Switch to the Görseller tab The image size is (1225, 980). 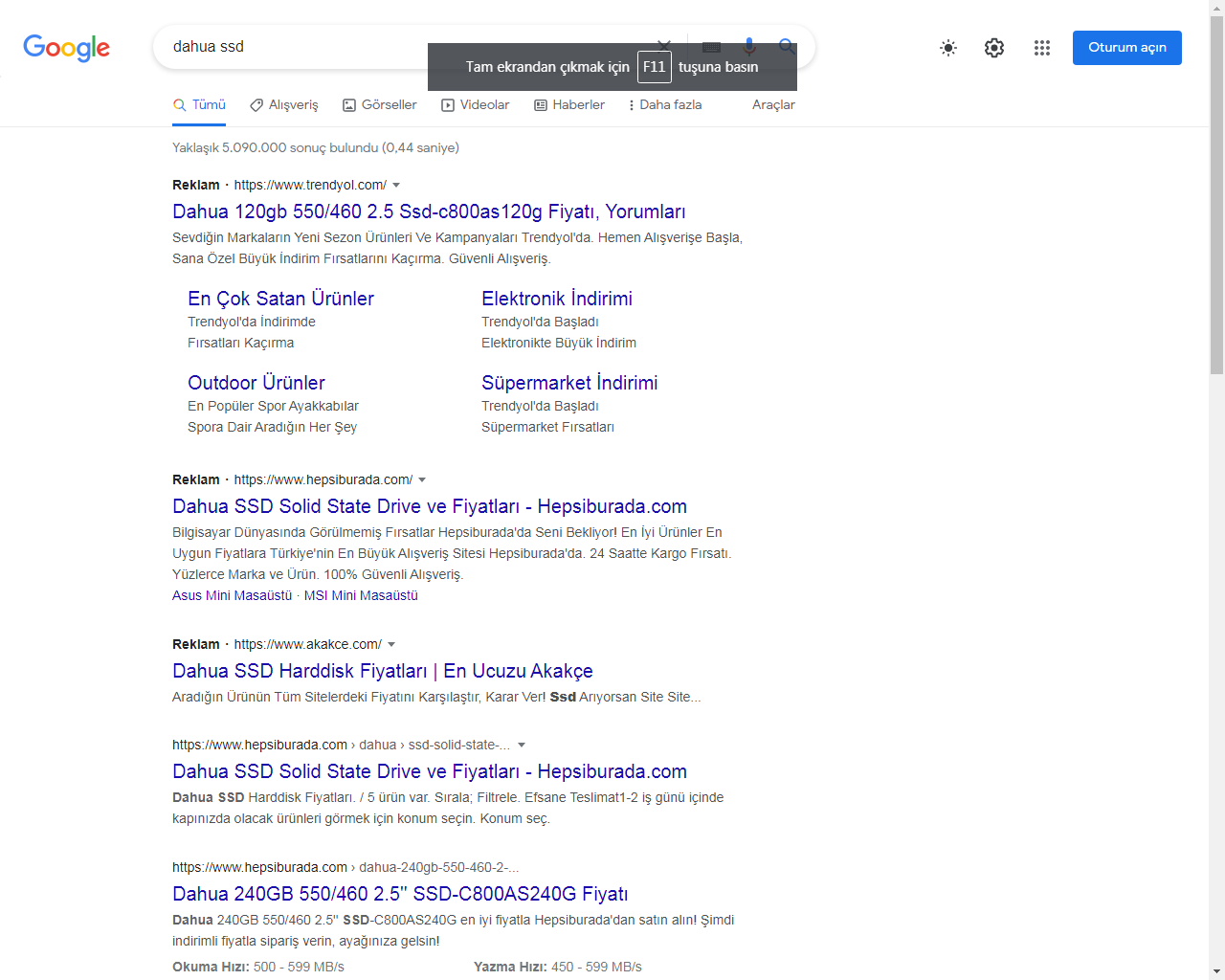tap(380, 105)
